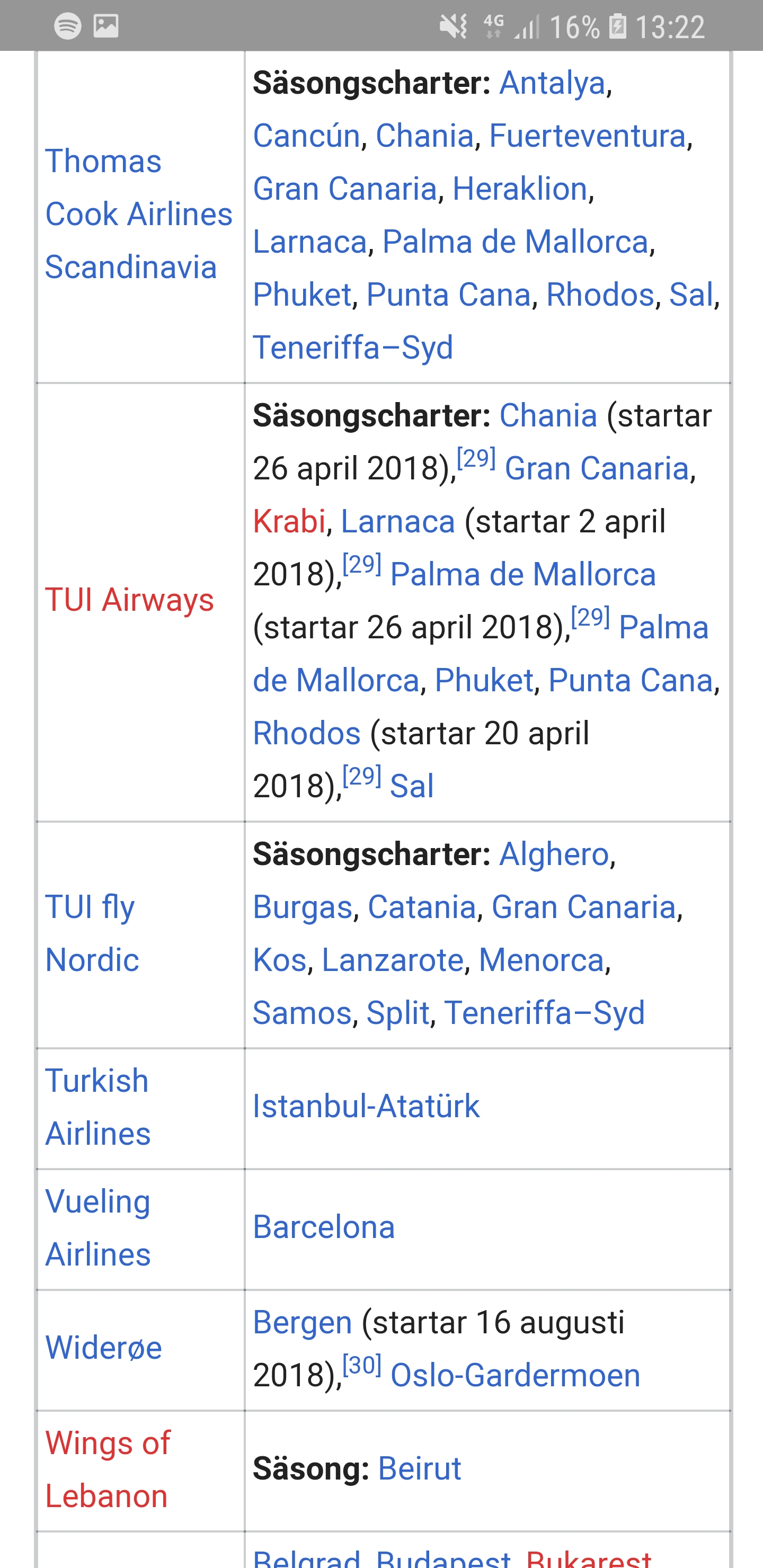Open Turkish Airlines article link
The height and width of the screenshot is (1568, 763).
coord(97,1107)
